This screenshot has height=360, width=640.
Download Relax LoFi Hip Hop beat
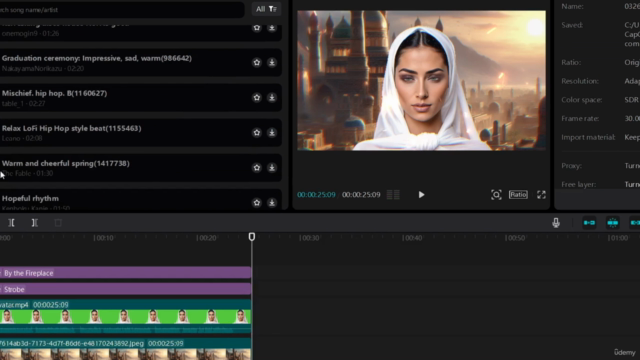[272, 133]
